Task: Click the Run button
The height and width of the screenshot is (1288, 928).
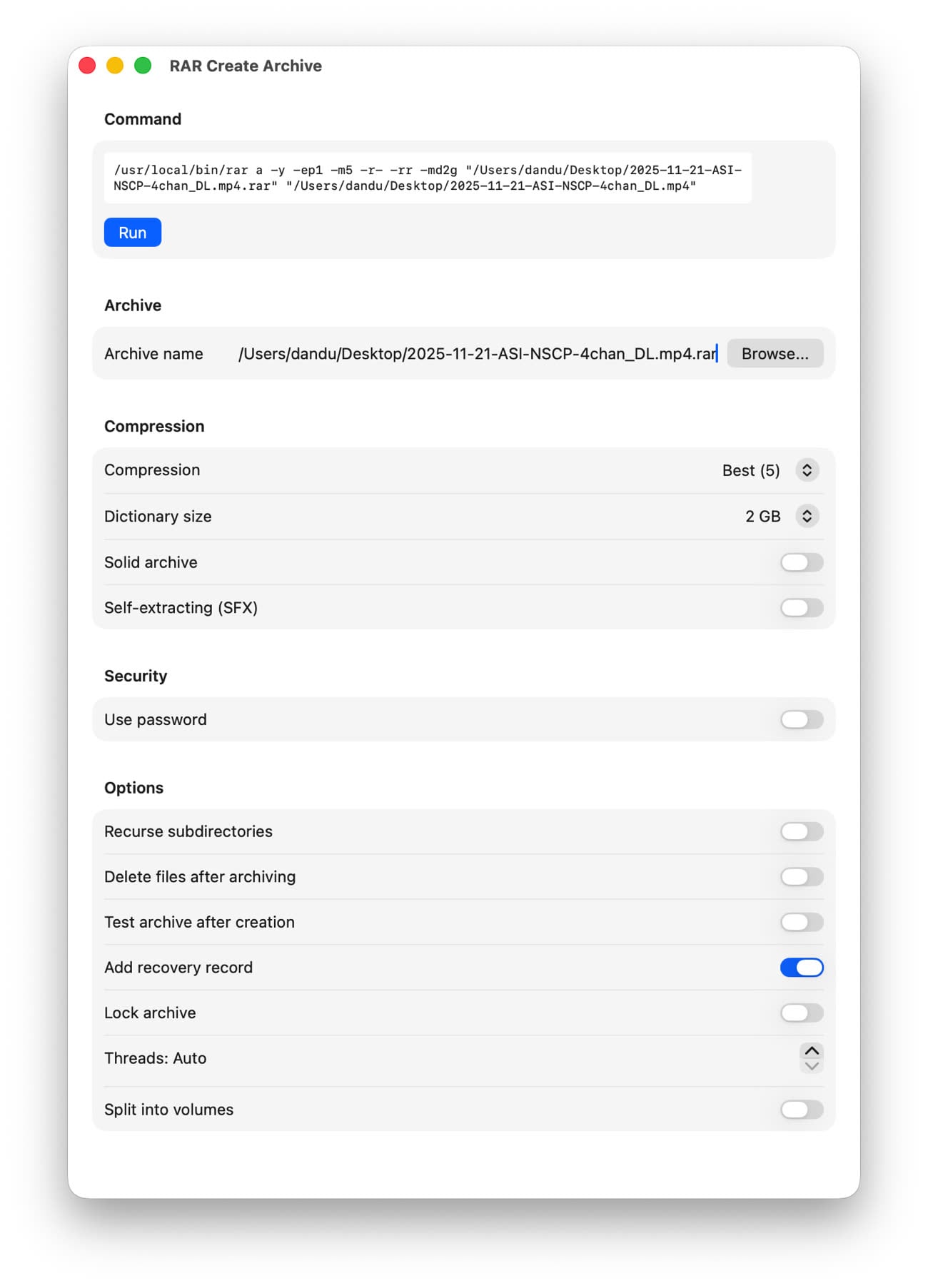Action: point(132,233)
